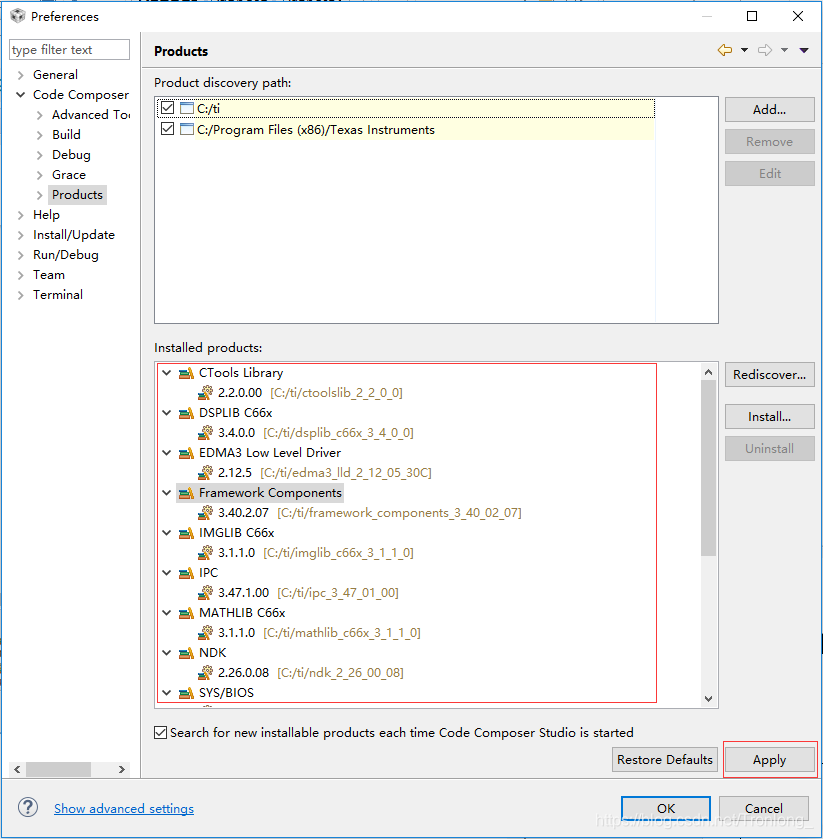Open the back history dropdown arrow
Screen dimensions: 823x839
[744, 50]
